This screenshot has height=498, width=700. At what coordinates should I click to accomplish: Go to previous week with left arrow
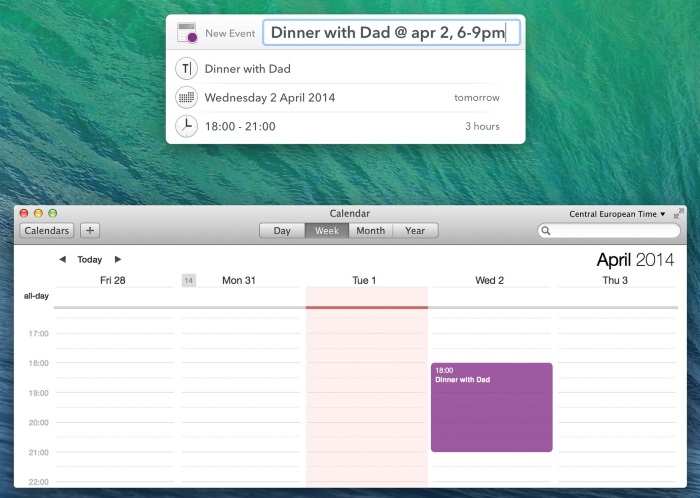pos(62,259)
